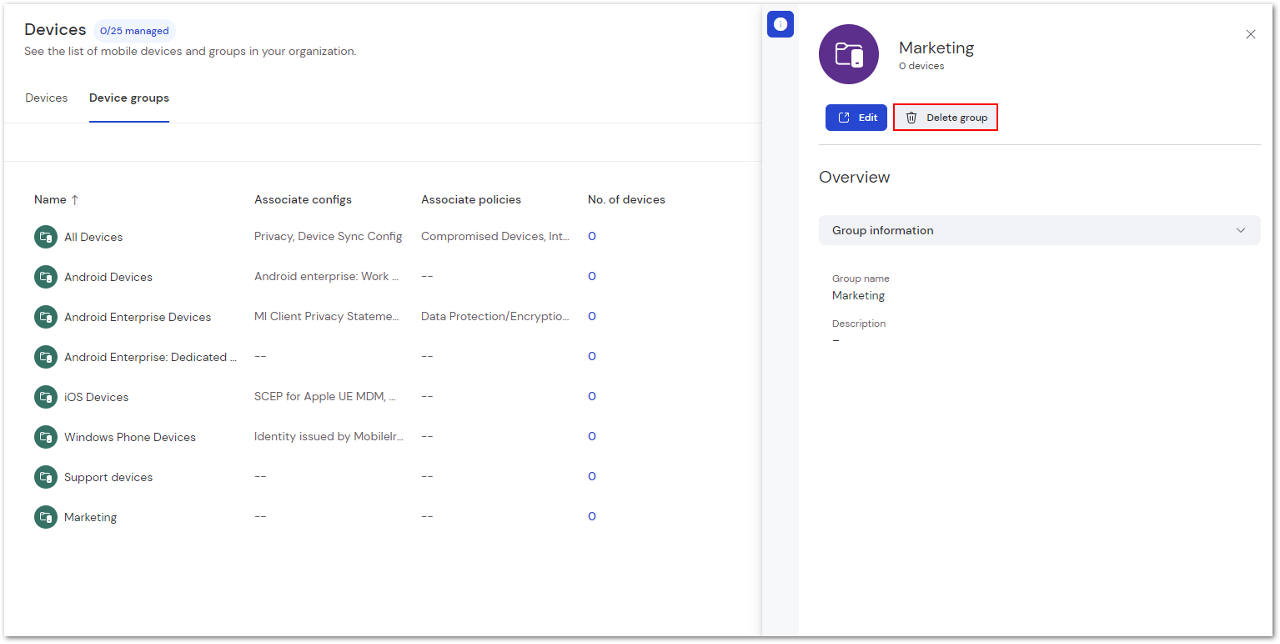Select the Android Enterprise: Dedicated group row
This screenshot has height=644, width=1280.
click(150, 357)
